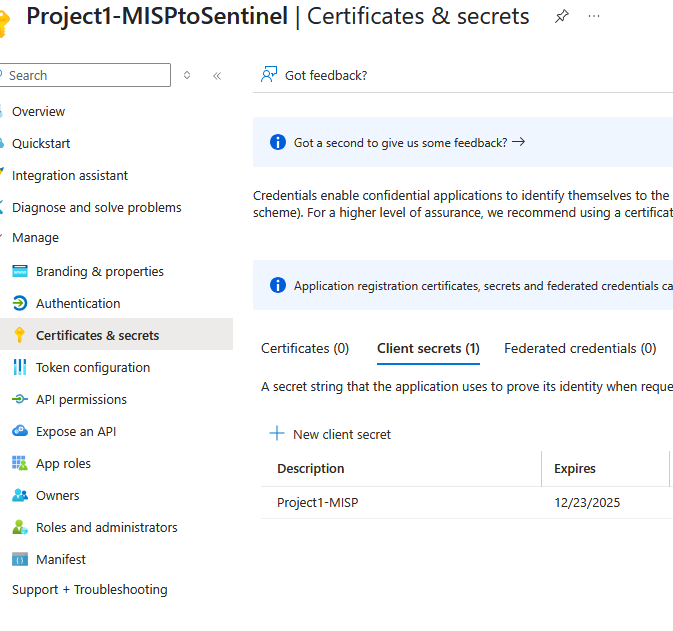Open Authentication settings
Viewport: 673px width, 631px height.
[x=78, y=303]
